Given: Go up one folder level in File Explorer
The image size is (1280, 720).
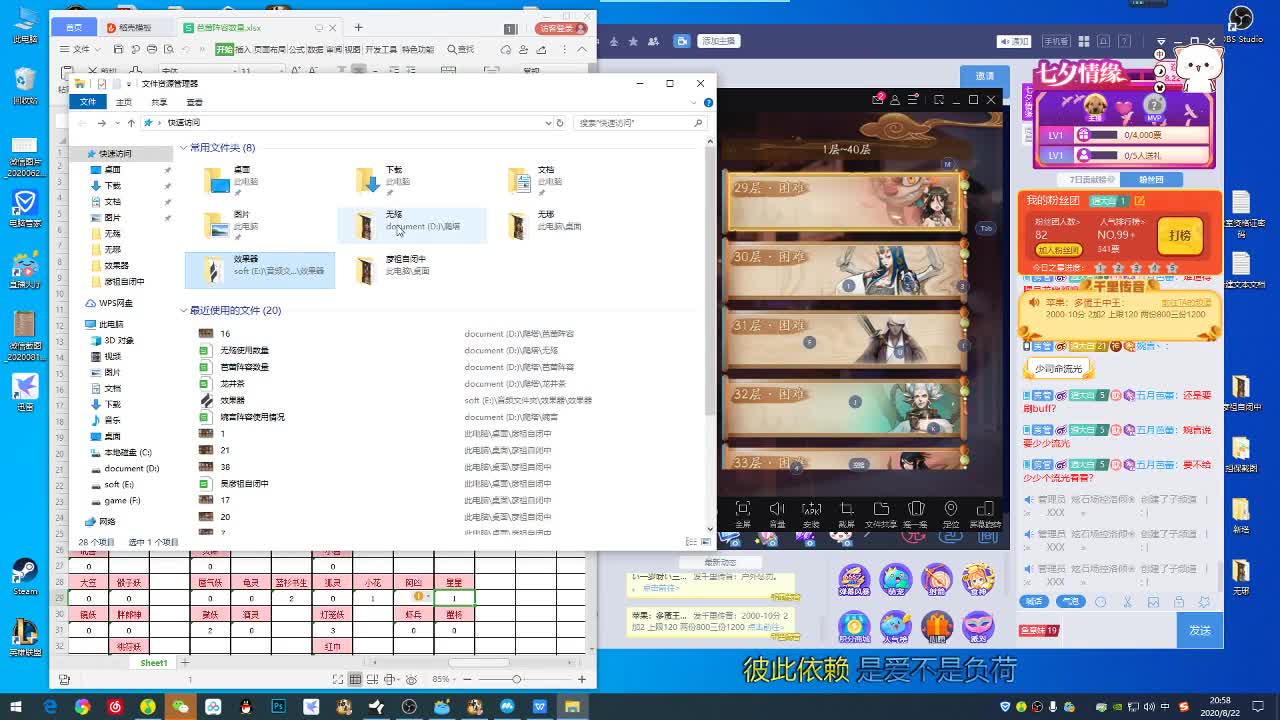Looking at the screenshot, I should click(x=131, y=123).
